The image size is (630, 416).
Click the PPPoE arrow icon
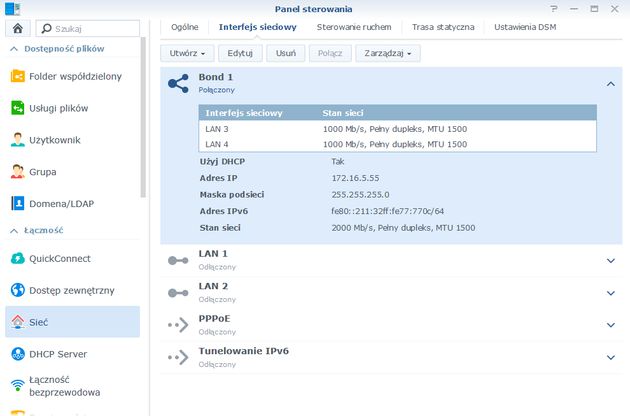pyautogui.click(x=178, y=325)
